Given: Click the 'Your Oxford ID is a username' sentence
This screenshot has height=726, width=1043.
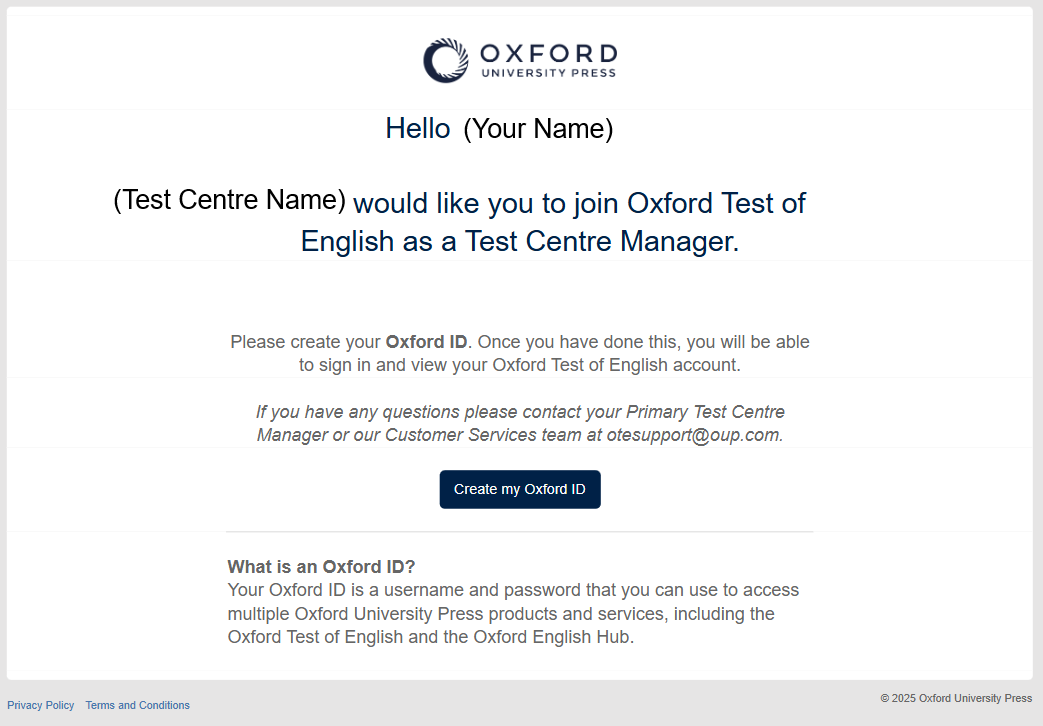Looking at the screenshot, I should click(x=513, y=590).
